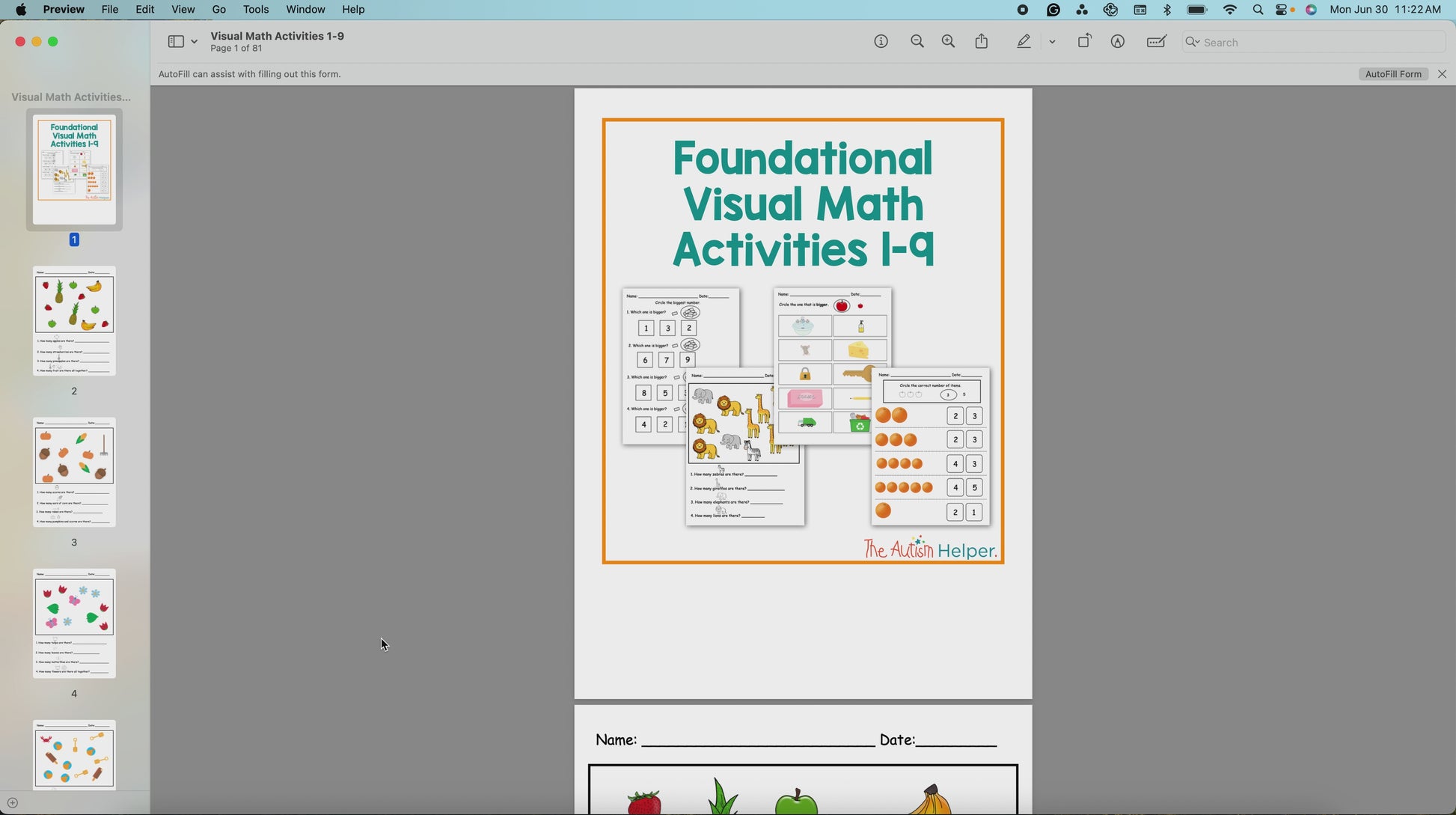1456x815 pixels.
Task: Zoom in using magnifier plus icon
Action: tap(948, 42)
